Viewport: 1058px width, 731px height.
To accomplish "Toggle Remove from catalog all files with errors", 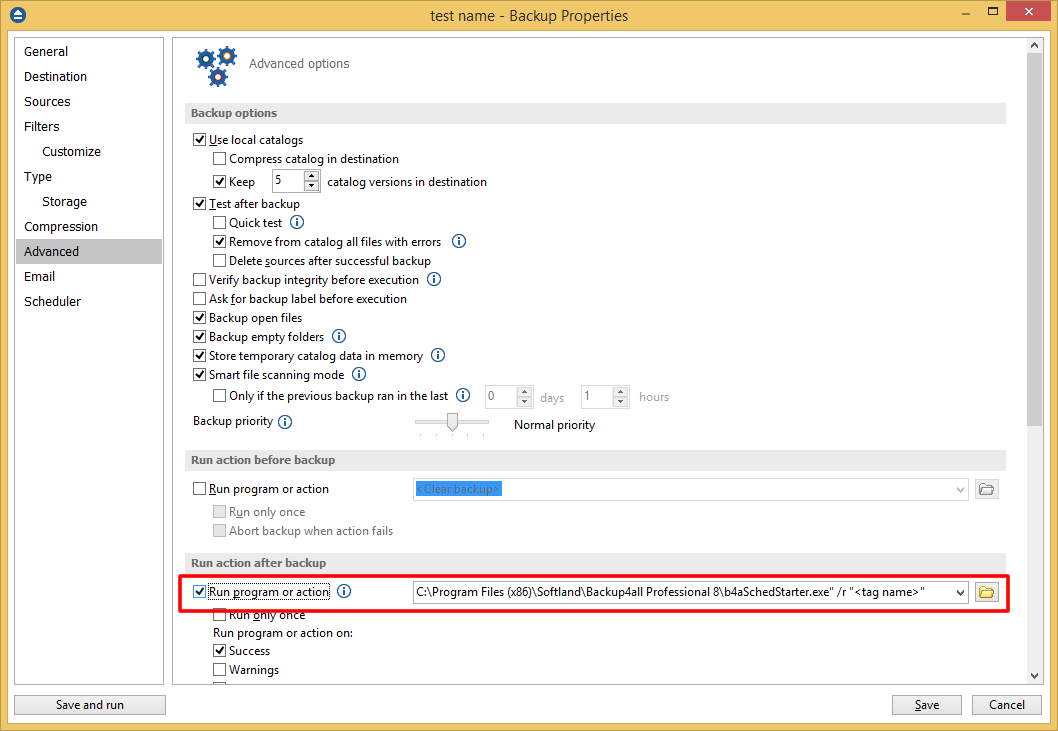I will (219, 242).
